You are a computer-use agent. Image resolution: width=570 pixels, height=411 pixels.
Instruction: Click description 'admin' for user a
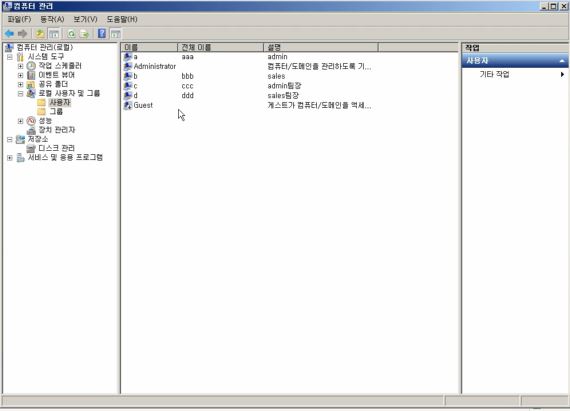277,57
